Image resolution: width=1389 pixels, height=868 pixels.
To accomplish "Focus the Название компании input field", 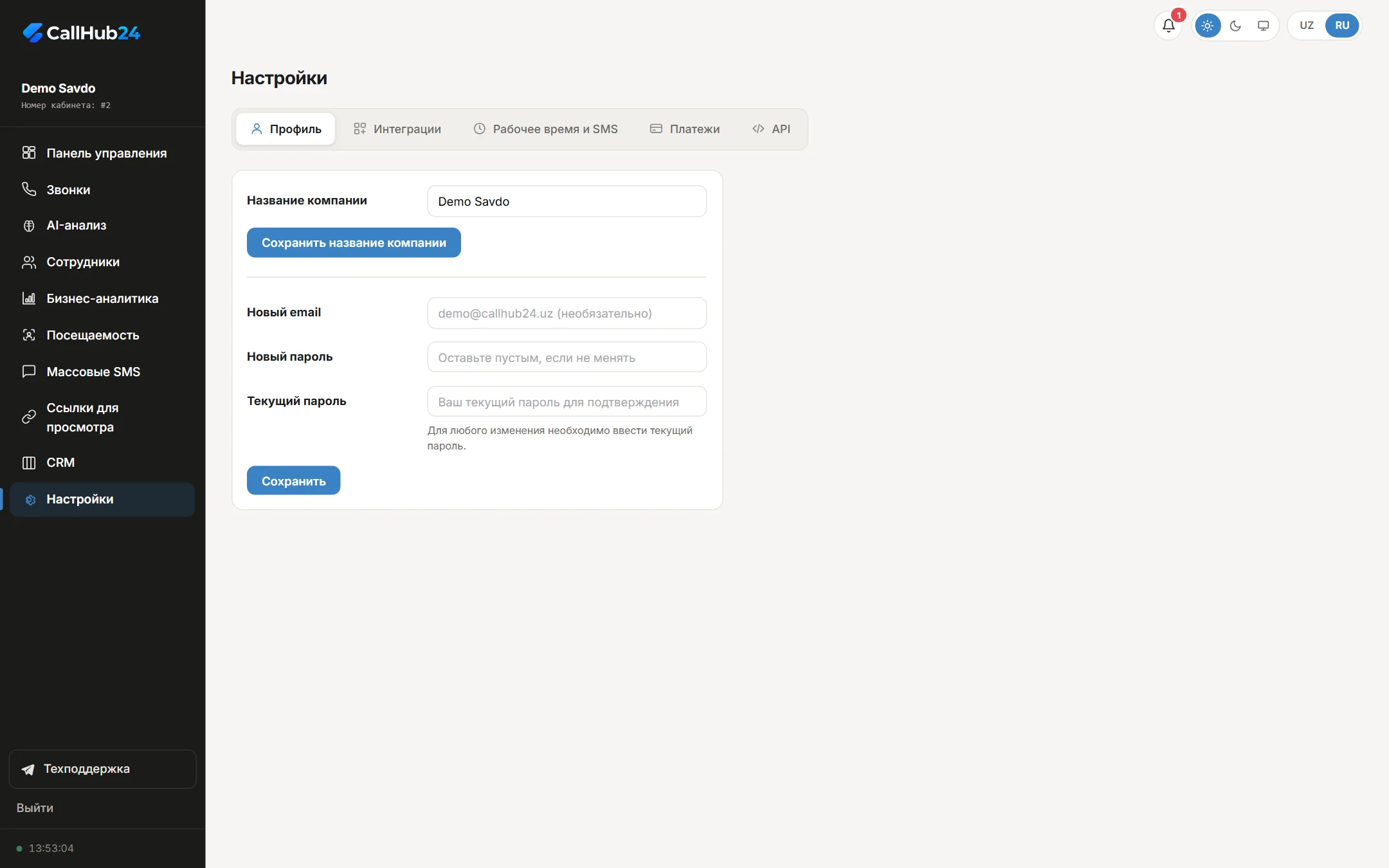I will click(x=567, y=201).
